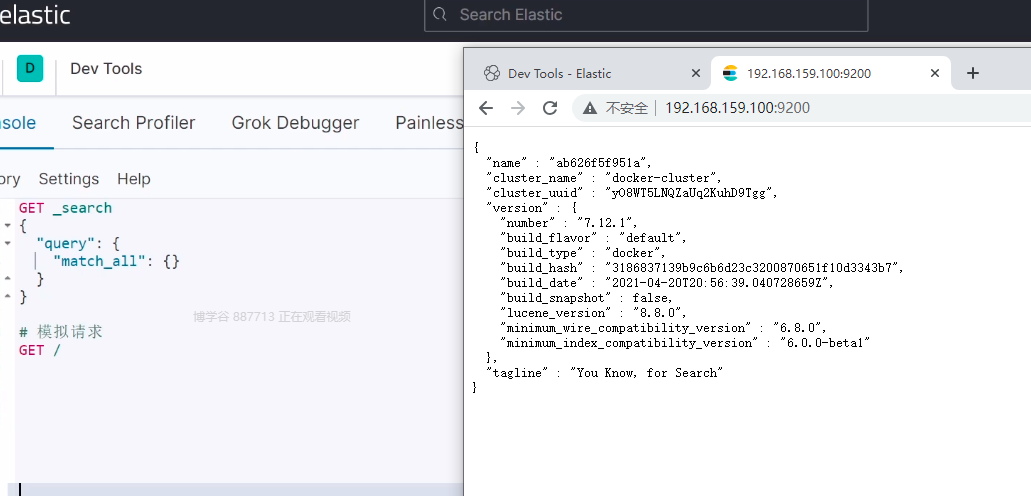Image resolution: width=1031 pixels, height=496 pixels.
Task: Go back in the browser
Action: pyautogui.click(x=486, y=108)
